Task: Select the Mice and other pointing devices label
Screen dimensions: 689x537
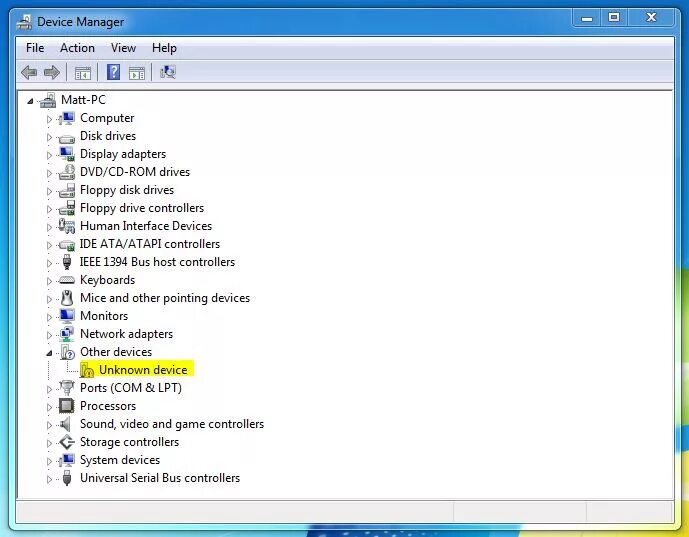Action: 165,298
